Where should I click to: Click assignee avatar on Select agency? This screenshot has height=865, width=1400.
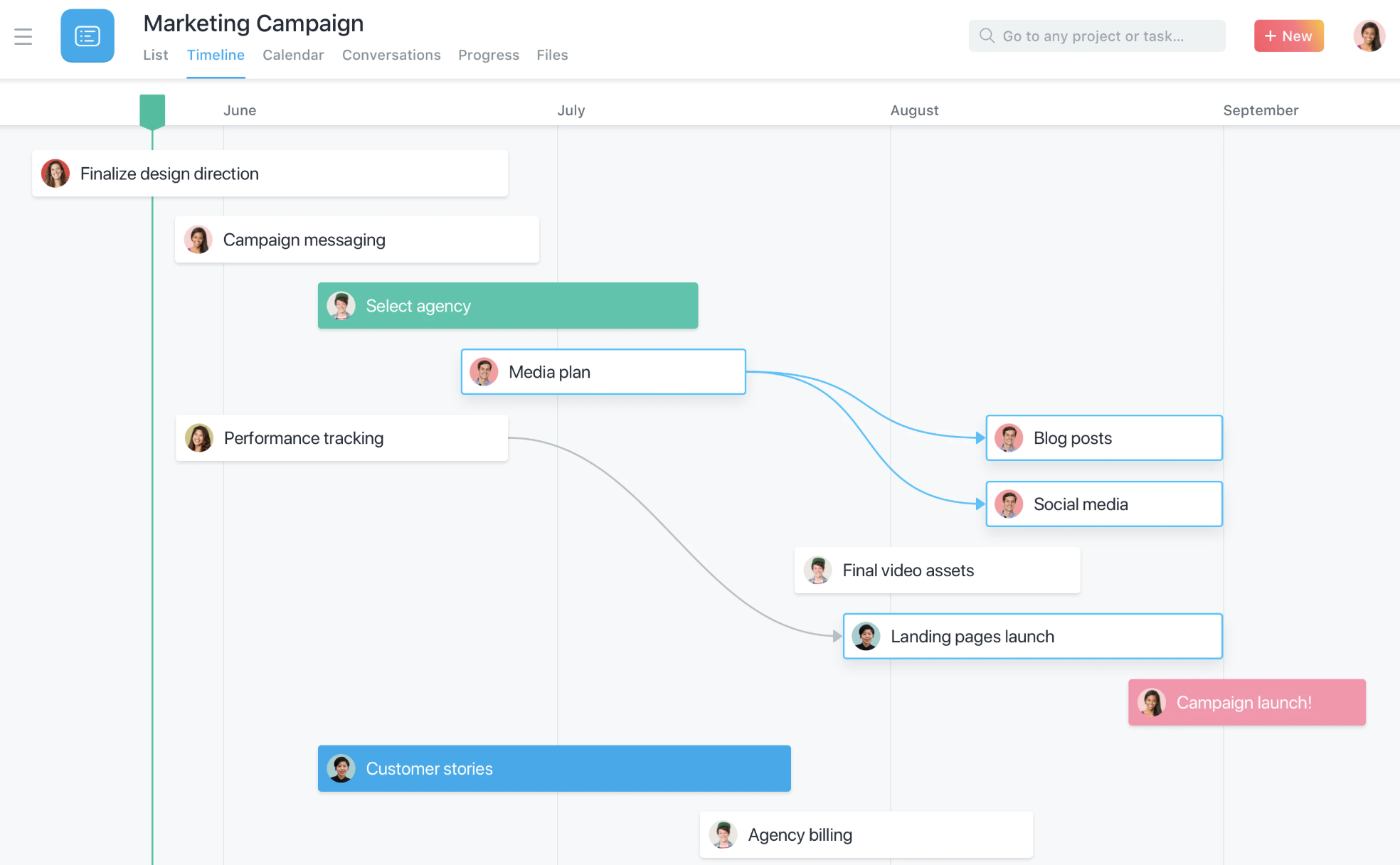pos(341,306)
